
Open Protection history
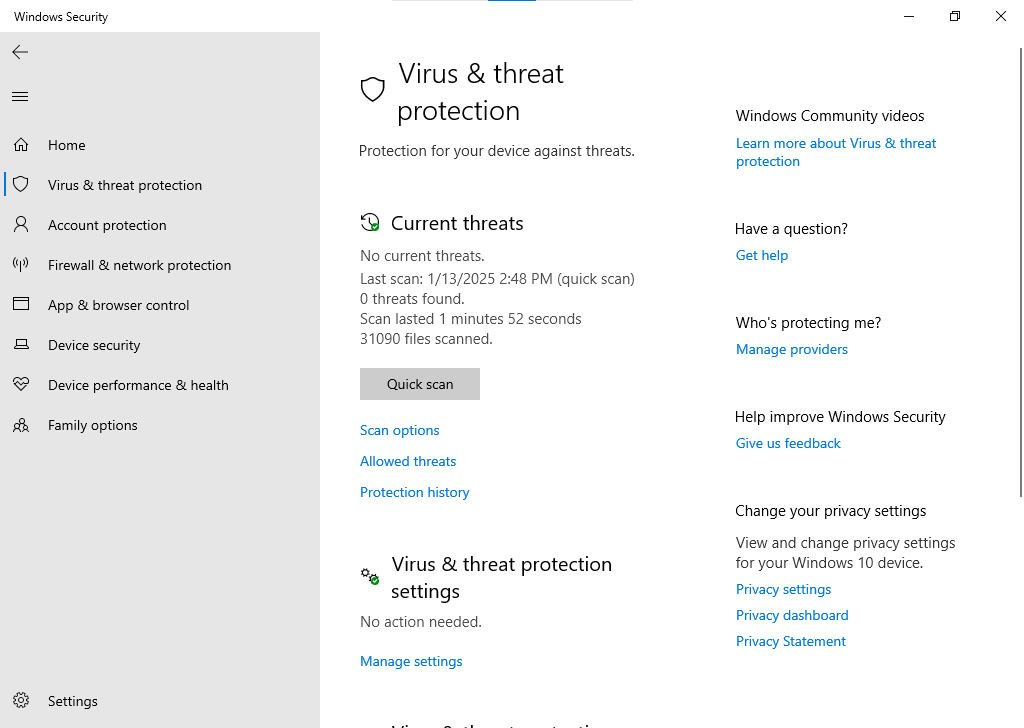pos(415,492)
